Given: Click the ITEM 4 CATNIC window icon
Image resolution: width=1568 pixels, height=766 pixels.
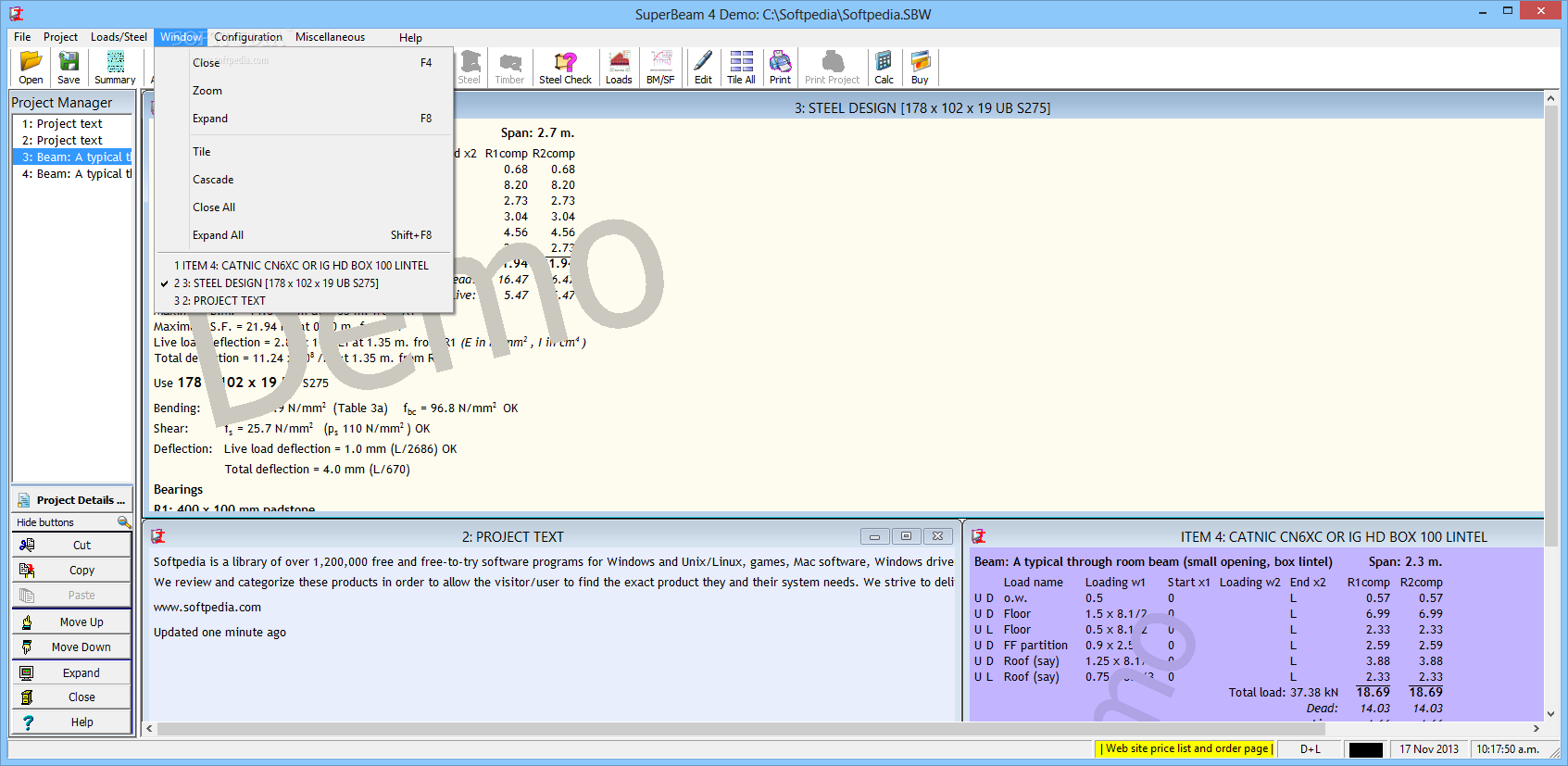Looking at the screenshot, I should (x=979, y=536).
